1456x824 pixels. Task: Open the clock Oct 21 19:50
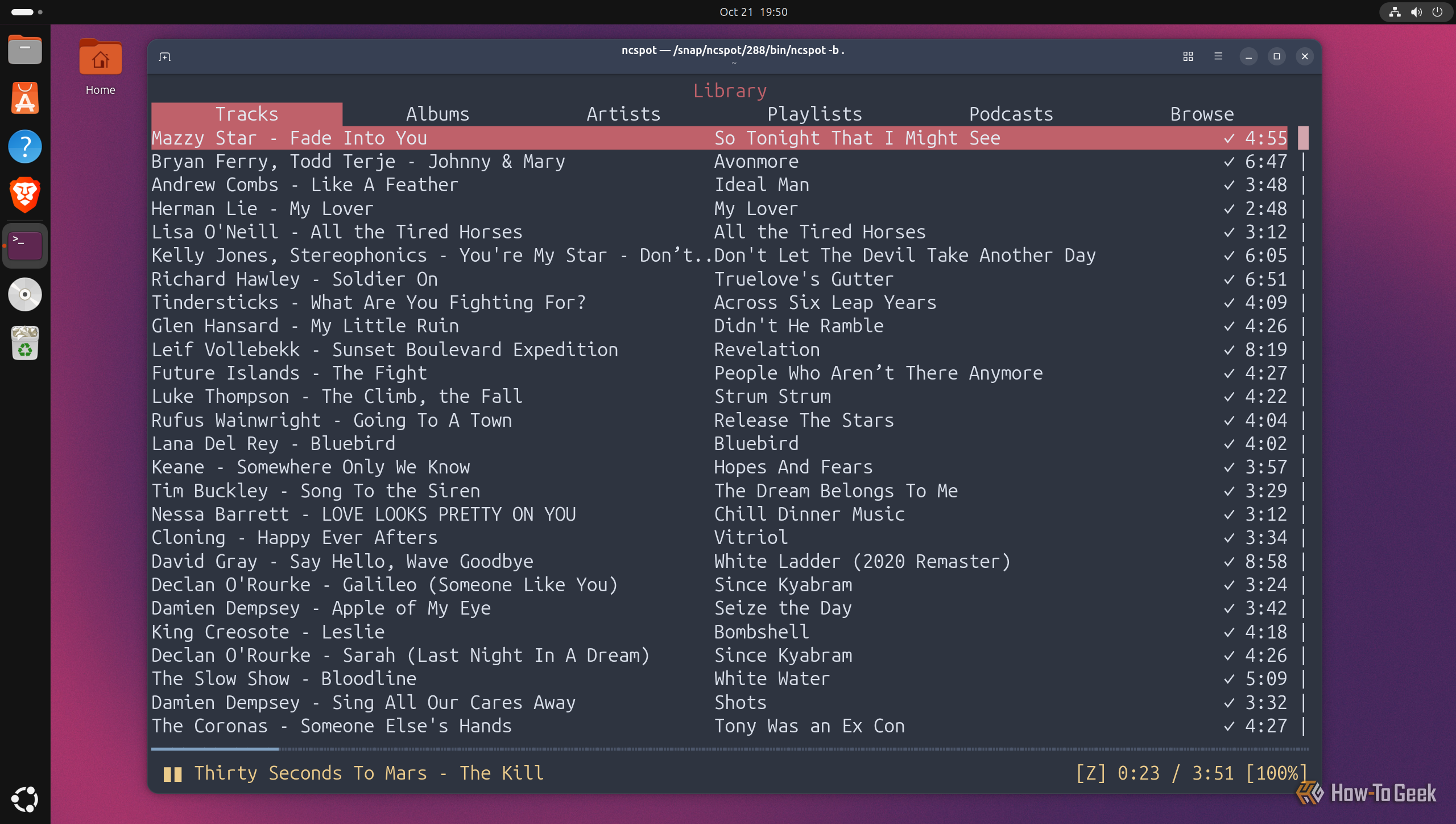click(753, 12)
